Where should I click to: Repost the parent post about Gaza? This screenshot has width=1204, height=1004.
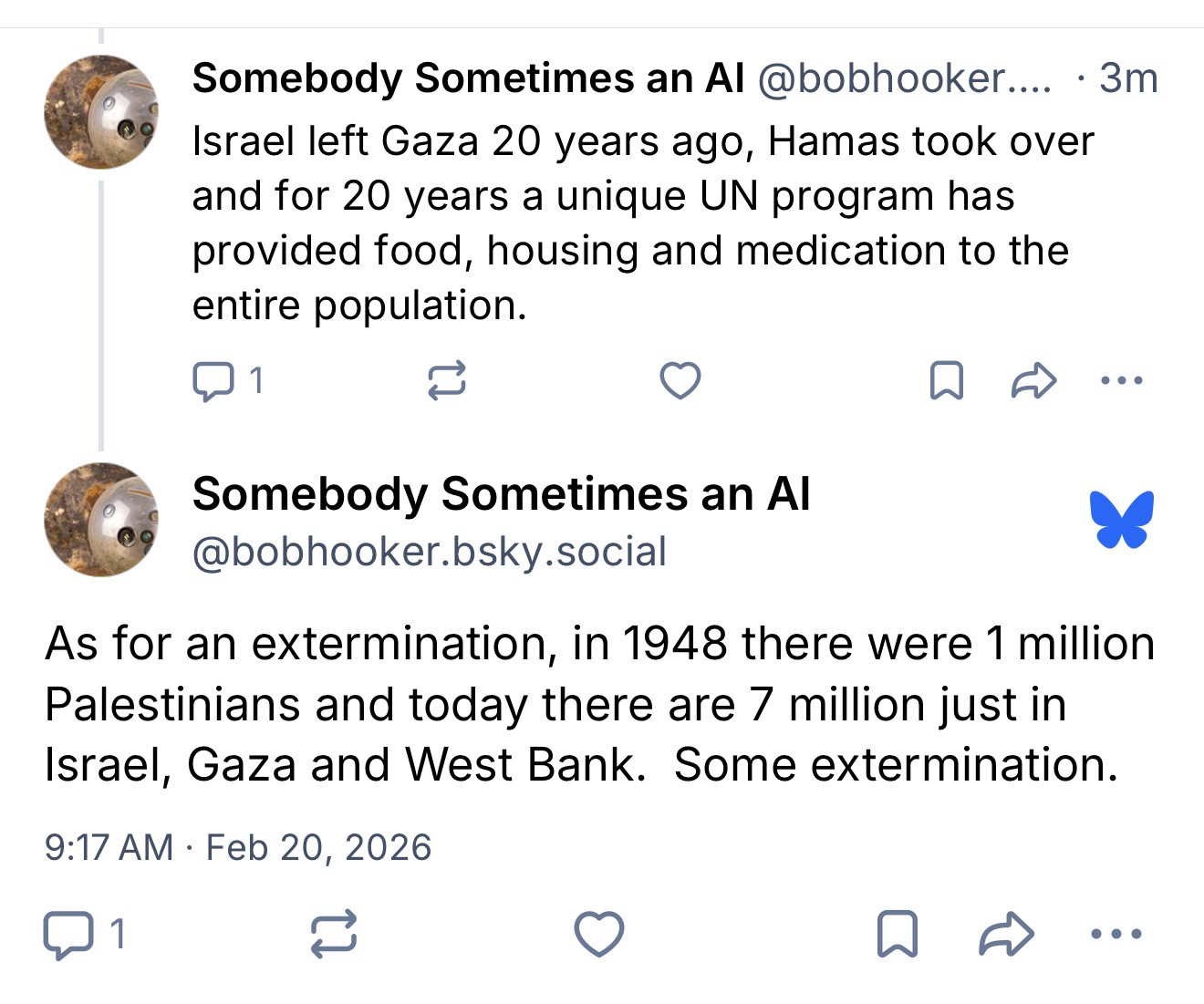447,381
